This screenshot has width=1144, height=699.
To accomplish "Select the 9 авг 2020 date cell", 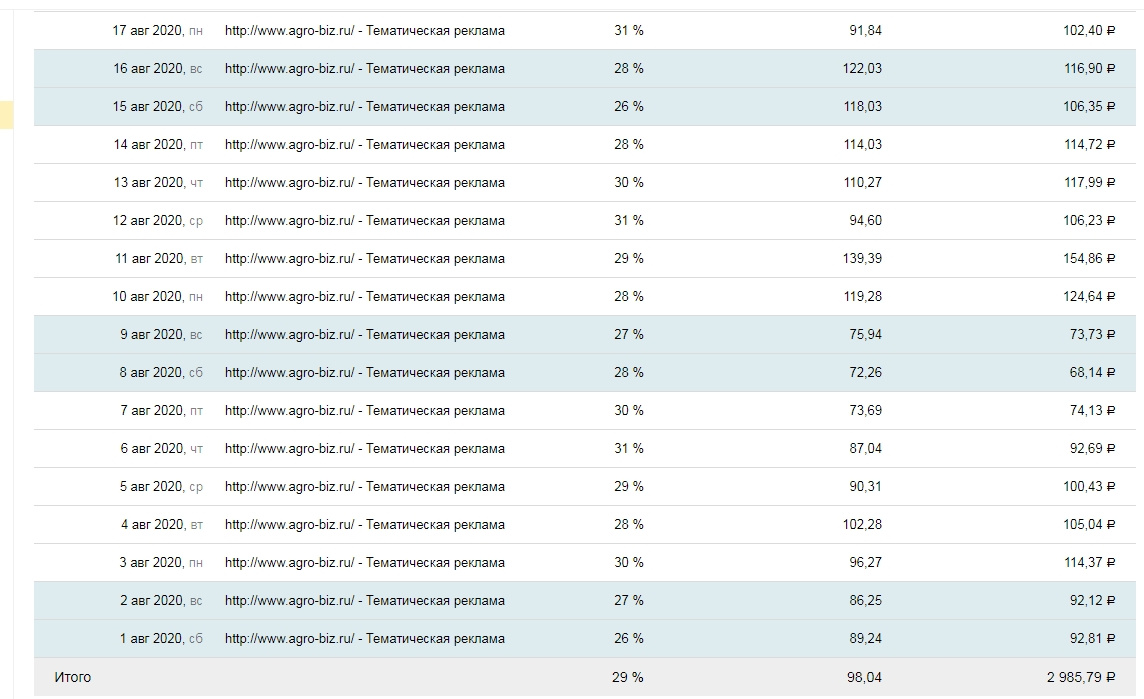I will (161, 334).
